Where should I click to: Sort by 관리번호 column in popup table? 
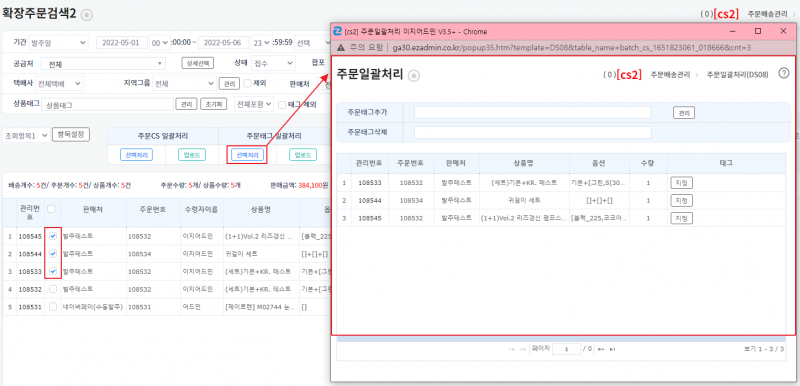click(x=369, y=163)
